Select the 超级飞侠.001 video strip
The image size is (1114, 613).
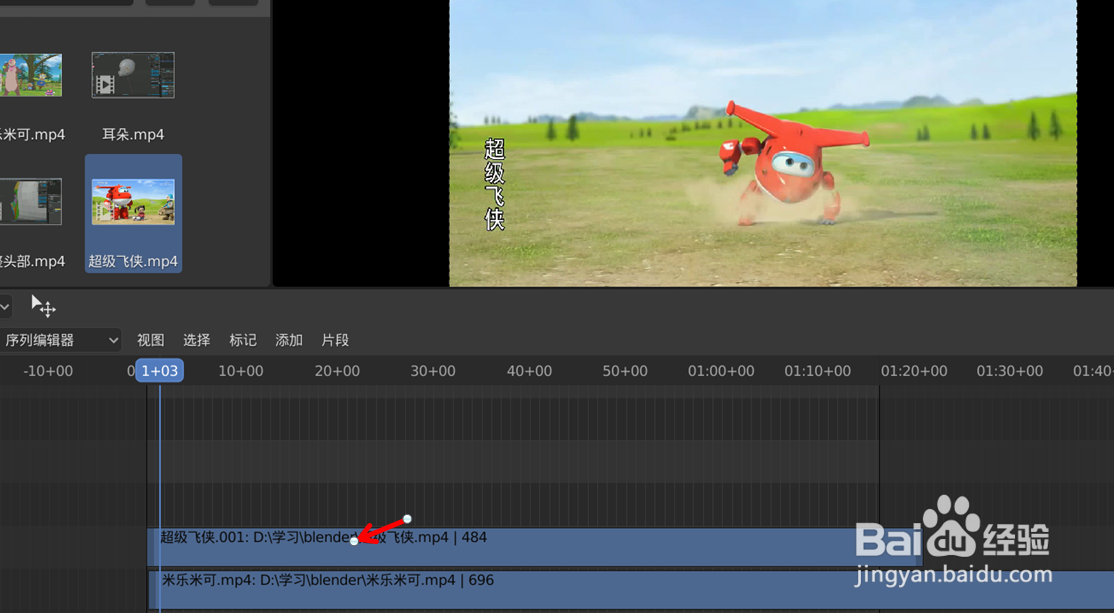coord(534,547)
